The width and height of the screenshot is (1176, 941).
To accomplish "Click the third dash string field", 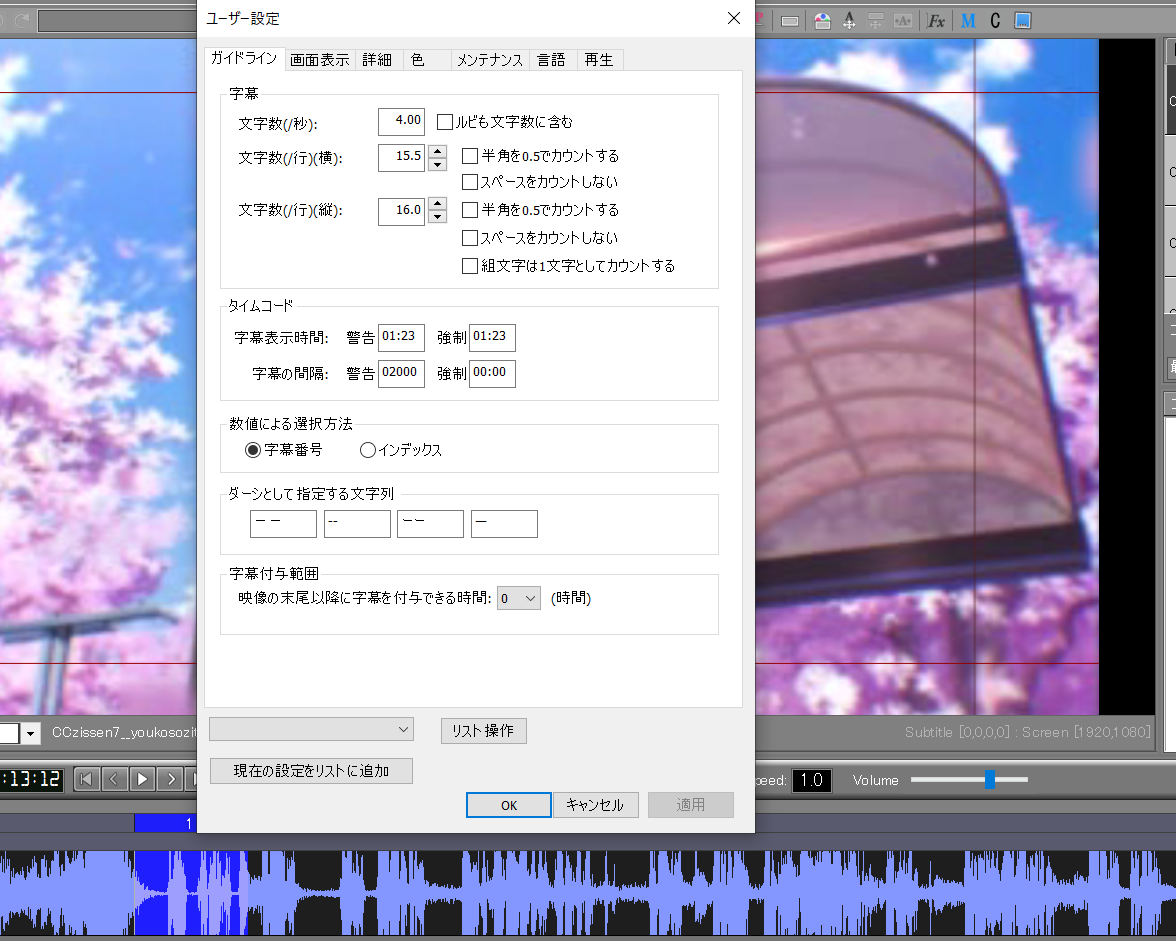I will click(430, 523).
